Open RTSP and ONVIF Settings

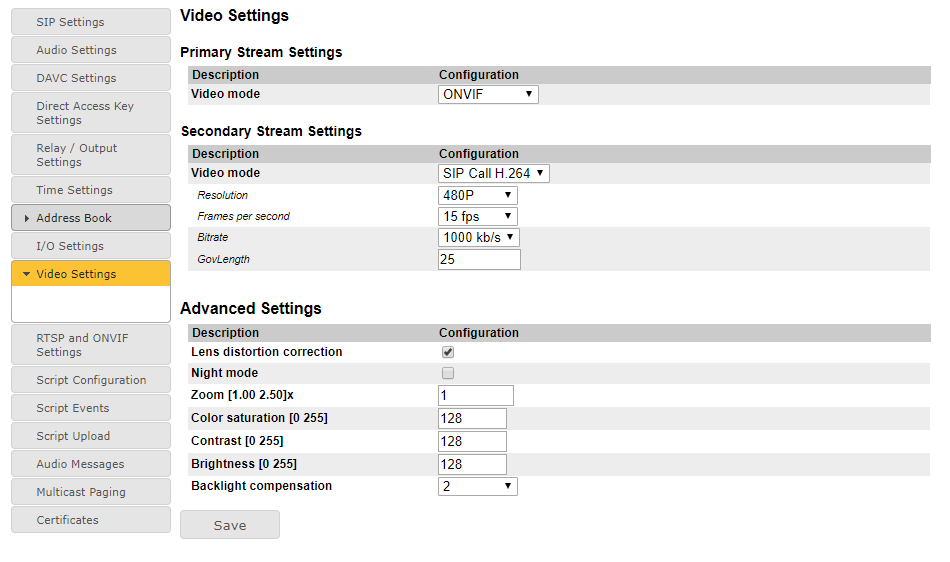coord(91,345)
